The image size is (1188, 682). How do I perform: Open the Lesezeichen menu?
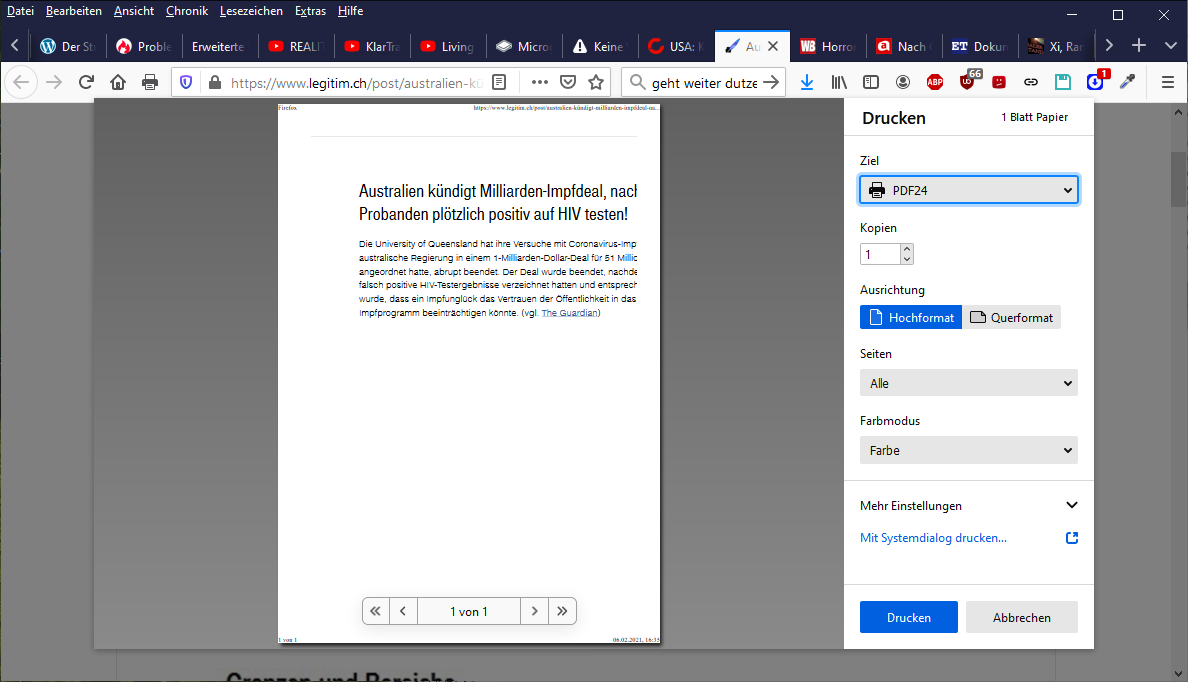251,11
